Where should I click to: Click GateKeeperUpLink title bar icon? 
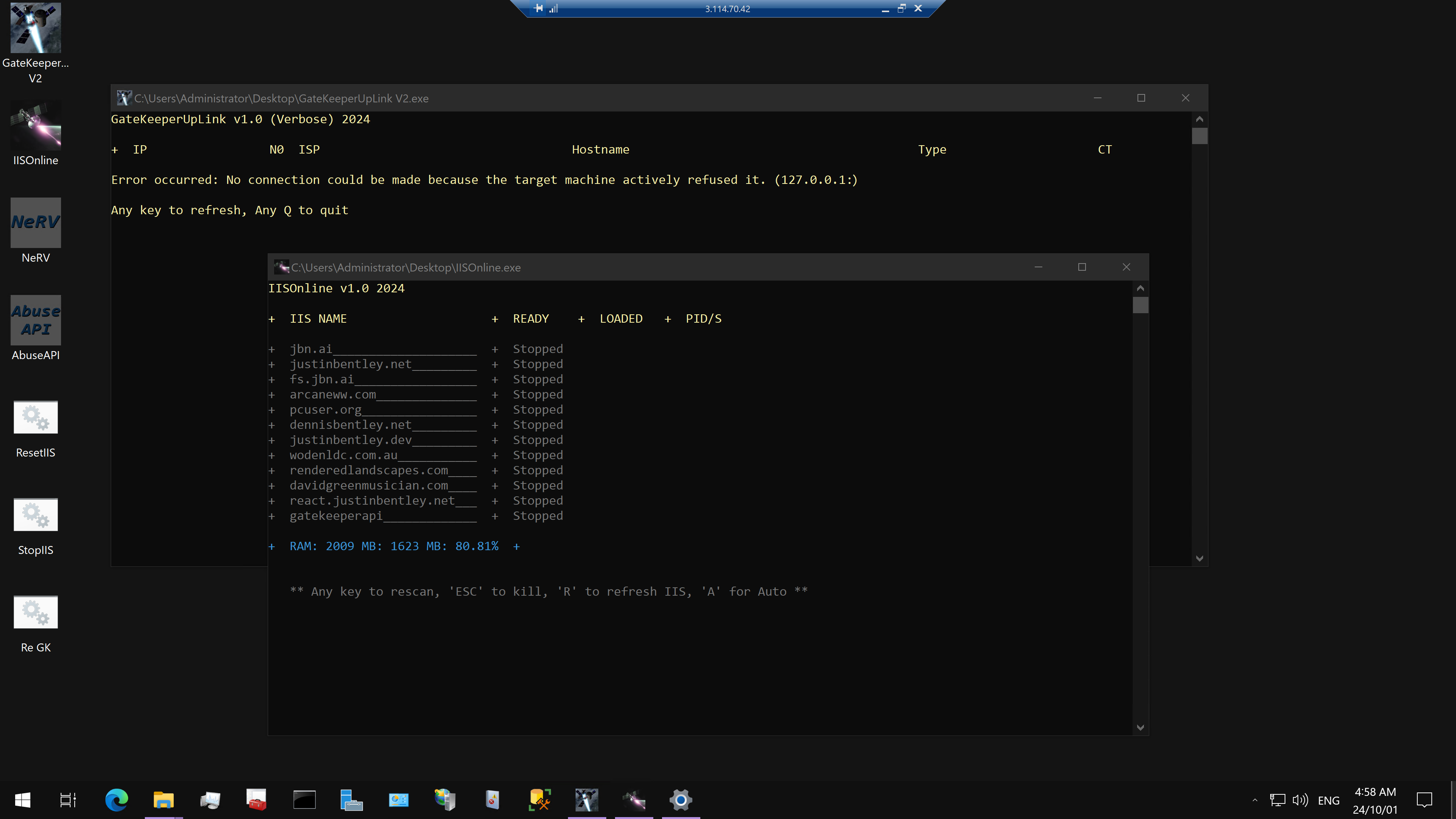coord(124,98)
